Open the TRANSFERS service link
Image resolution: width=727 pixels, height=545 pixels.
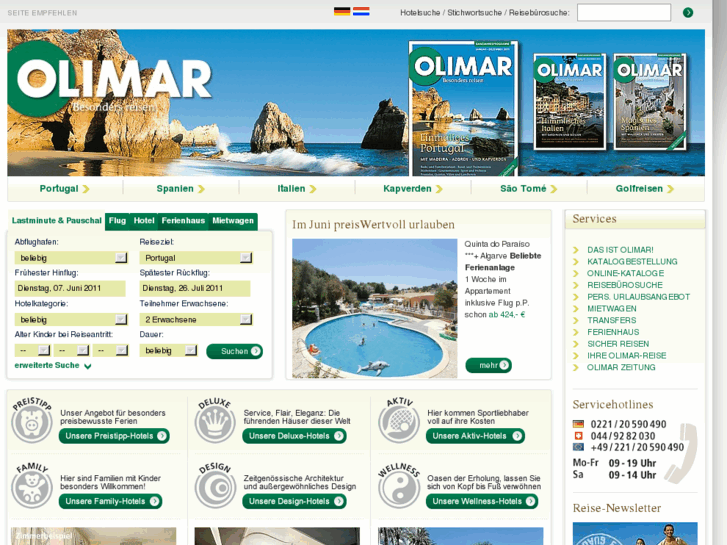click(612, 320)
